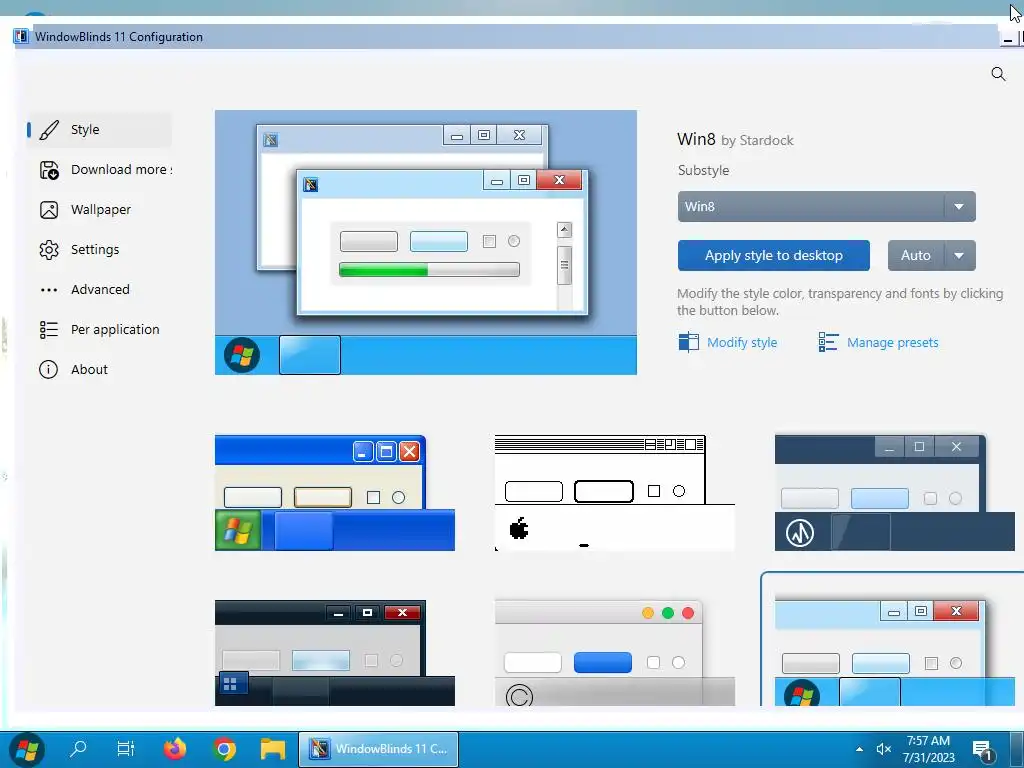Select the Windows XP blue style thumbnail
1024x768 pixels.
click(334, 493)
